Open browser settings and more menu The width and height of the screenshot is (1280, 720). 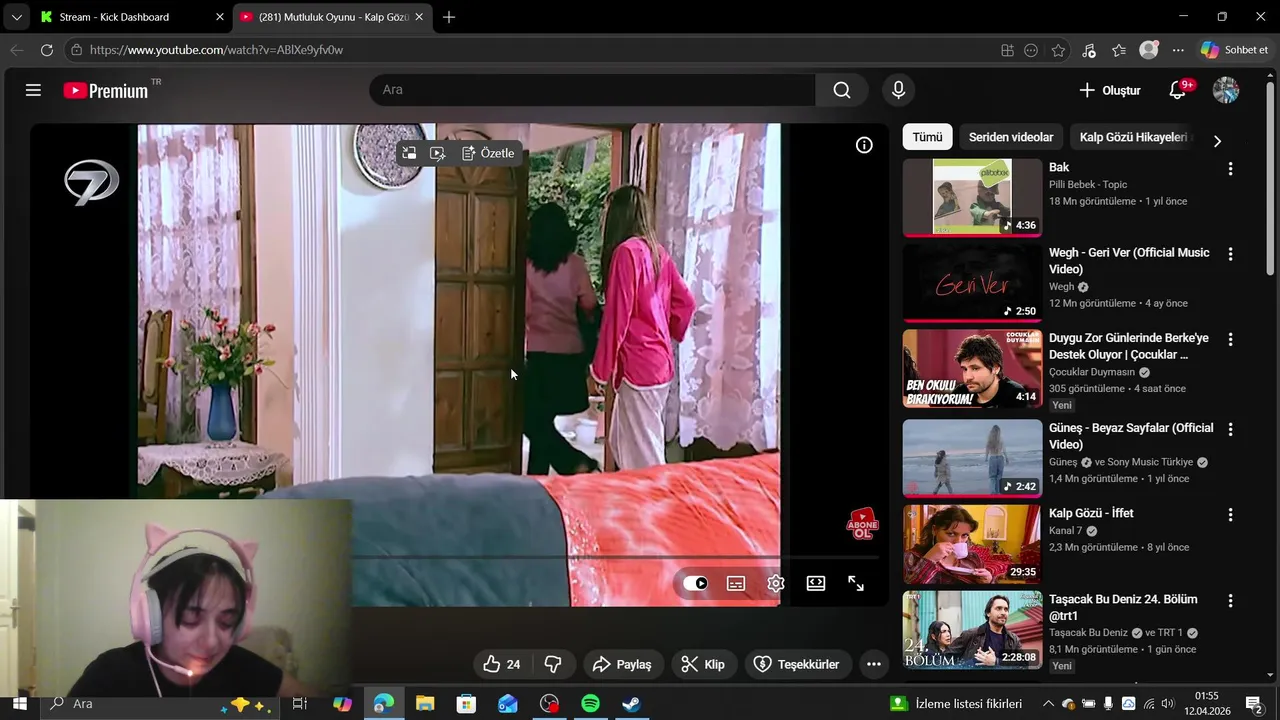coord(1178,50)
